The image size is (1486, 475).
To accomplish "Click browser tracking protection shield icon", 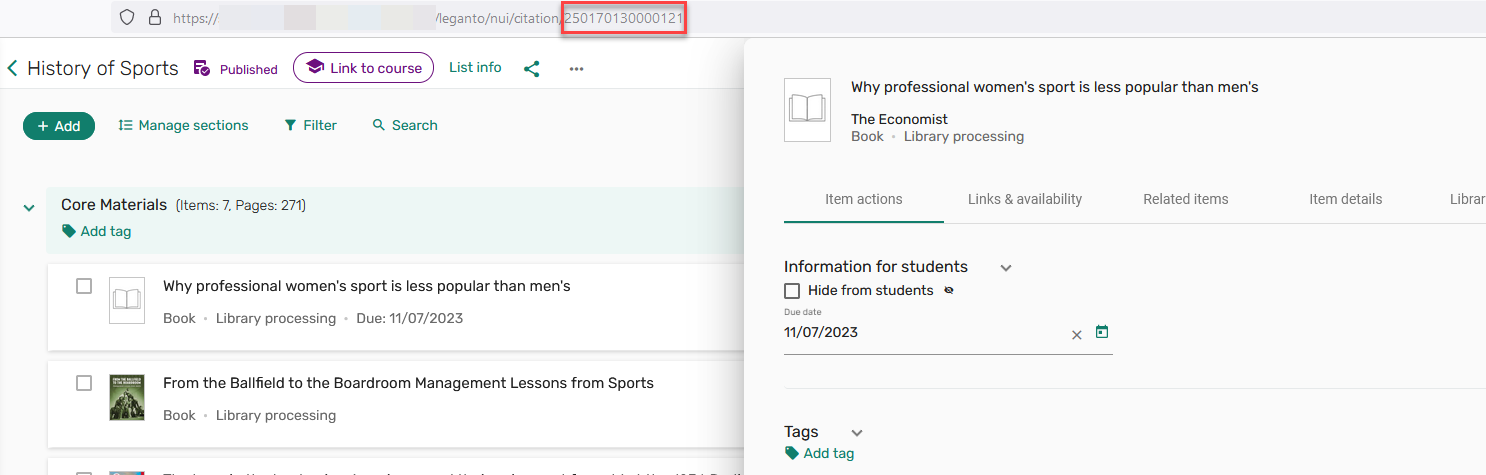I will pos(126,17).
